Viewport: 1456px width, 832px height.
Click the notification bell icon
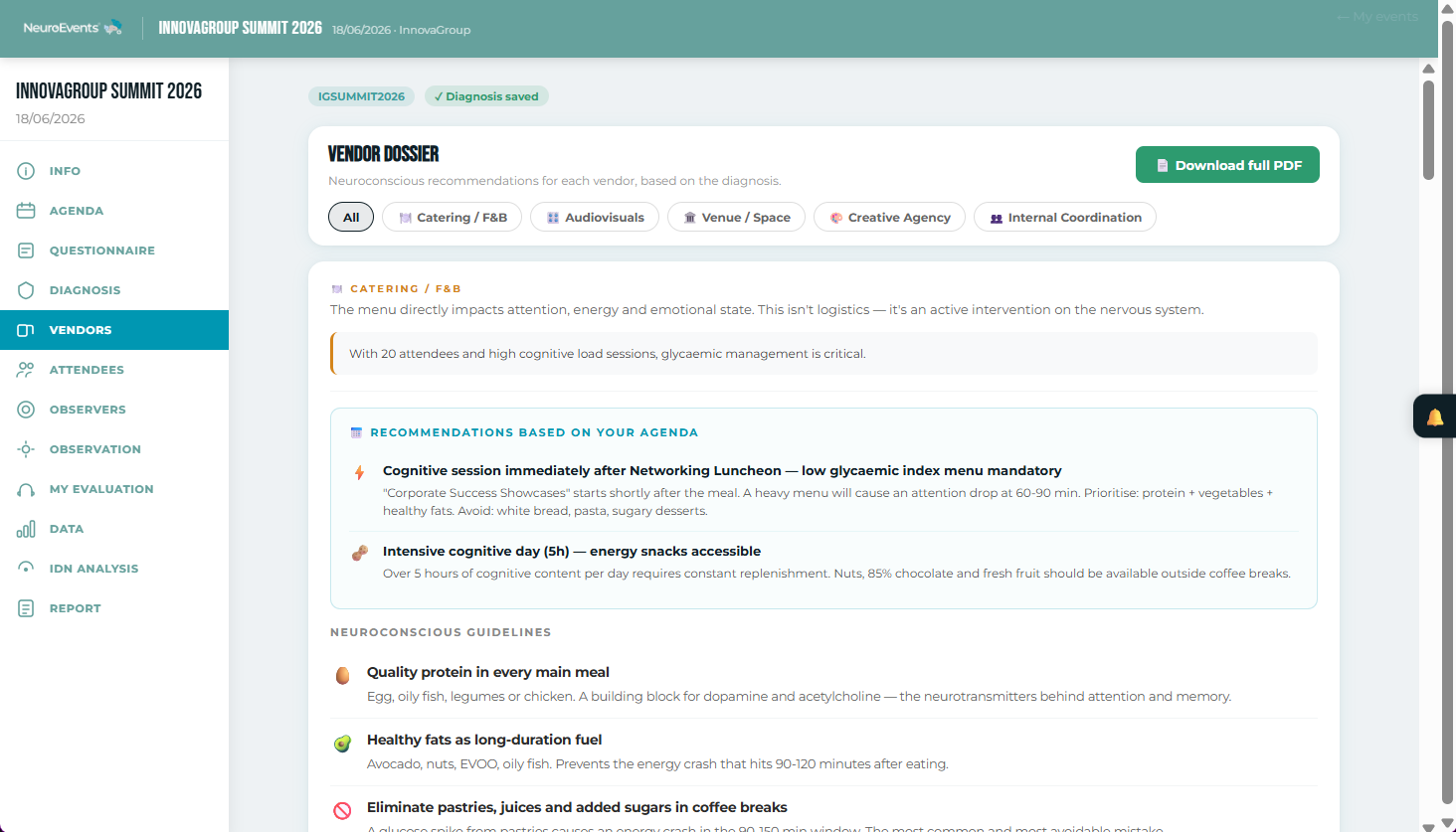1435,417
